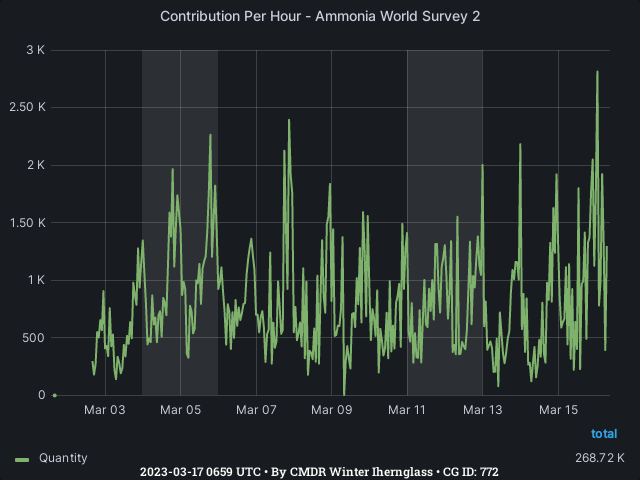
Task: Click the Mar 03 x-axis label
Action: [x=105, y=410]
